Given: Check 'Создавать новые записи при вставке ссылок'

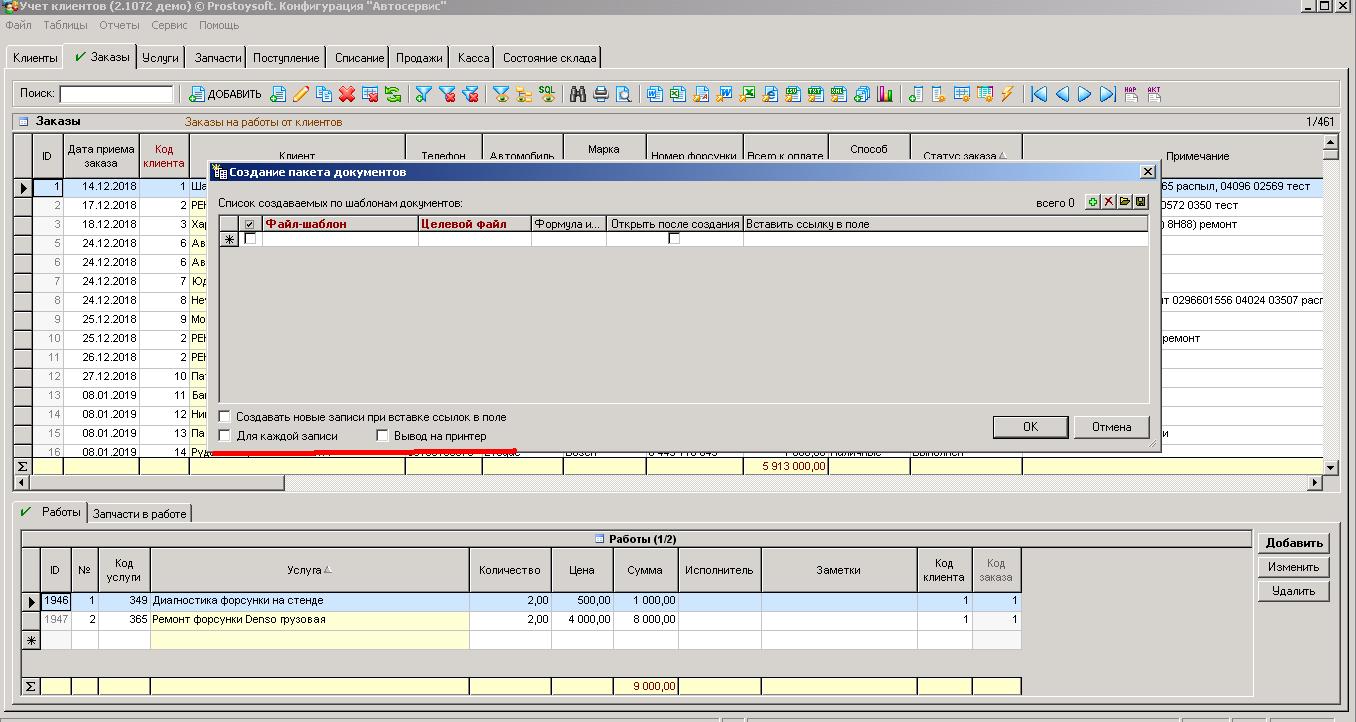Looking at the screenshot, I should click(225, 417).
